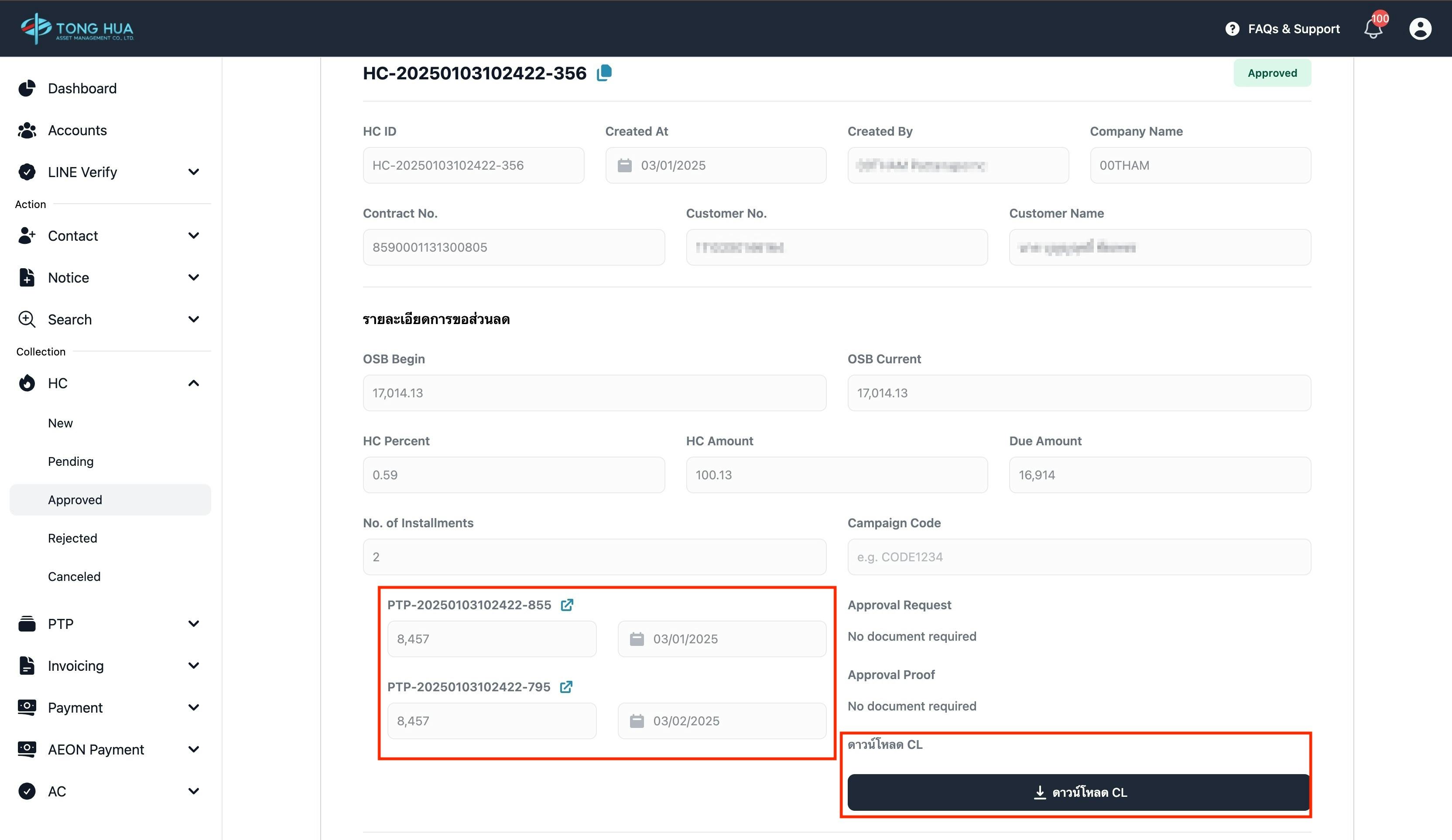Click the Campaign Code input field

(x=1079, y=557)
